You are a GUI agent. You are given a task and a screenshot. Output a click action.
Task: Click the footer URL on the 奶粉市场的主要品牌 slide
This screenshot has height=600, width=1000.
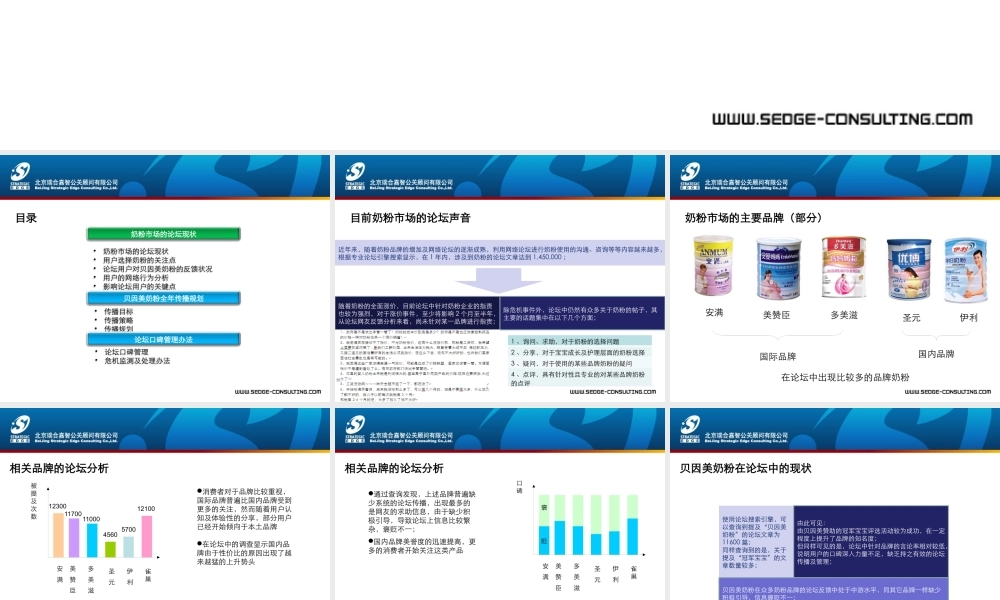pos(948,392)
